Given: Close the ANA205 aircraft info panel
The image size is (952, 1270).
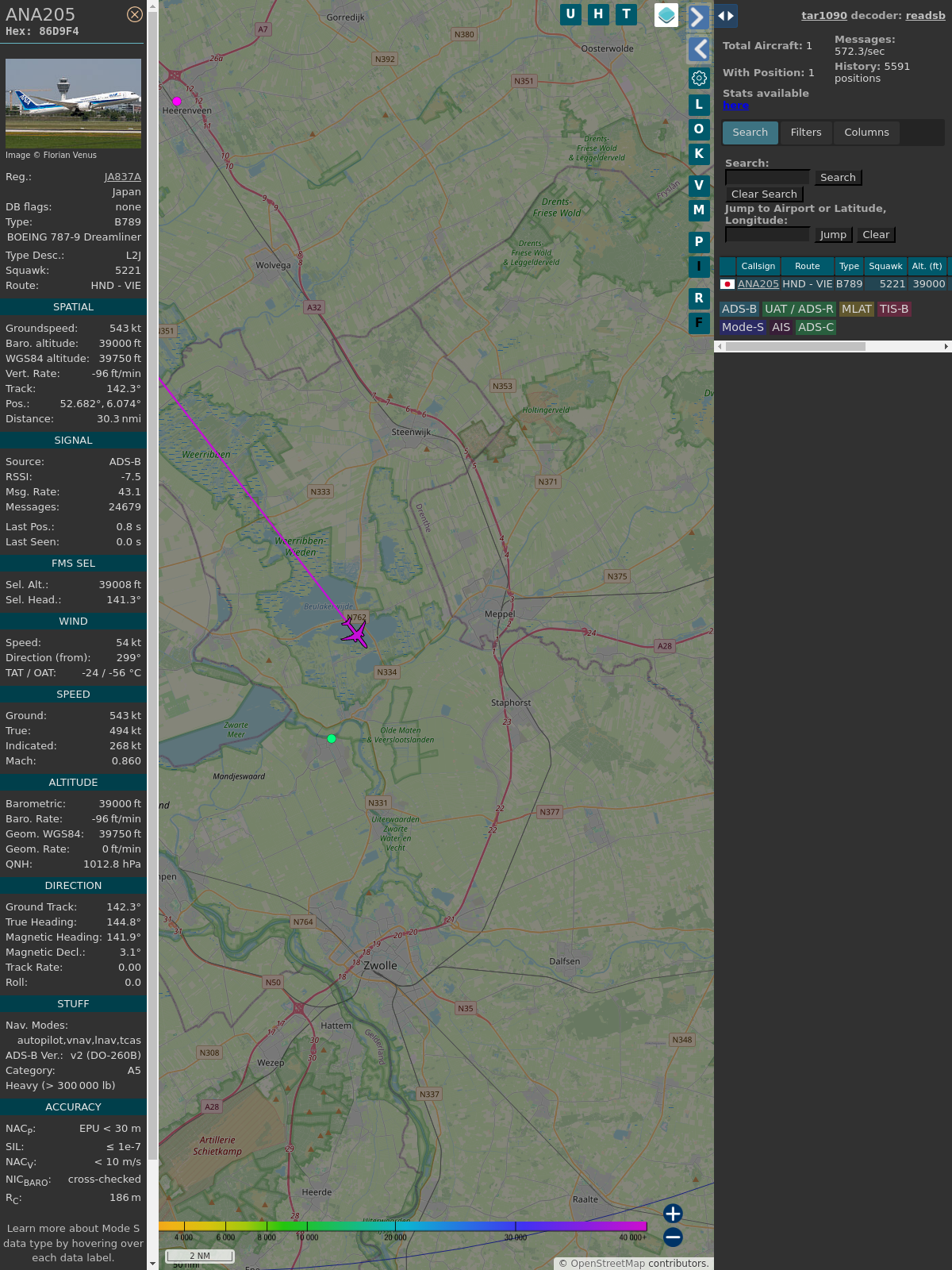Looking at the screenshot, I should point(135,14).
